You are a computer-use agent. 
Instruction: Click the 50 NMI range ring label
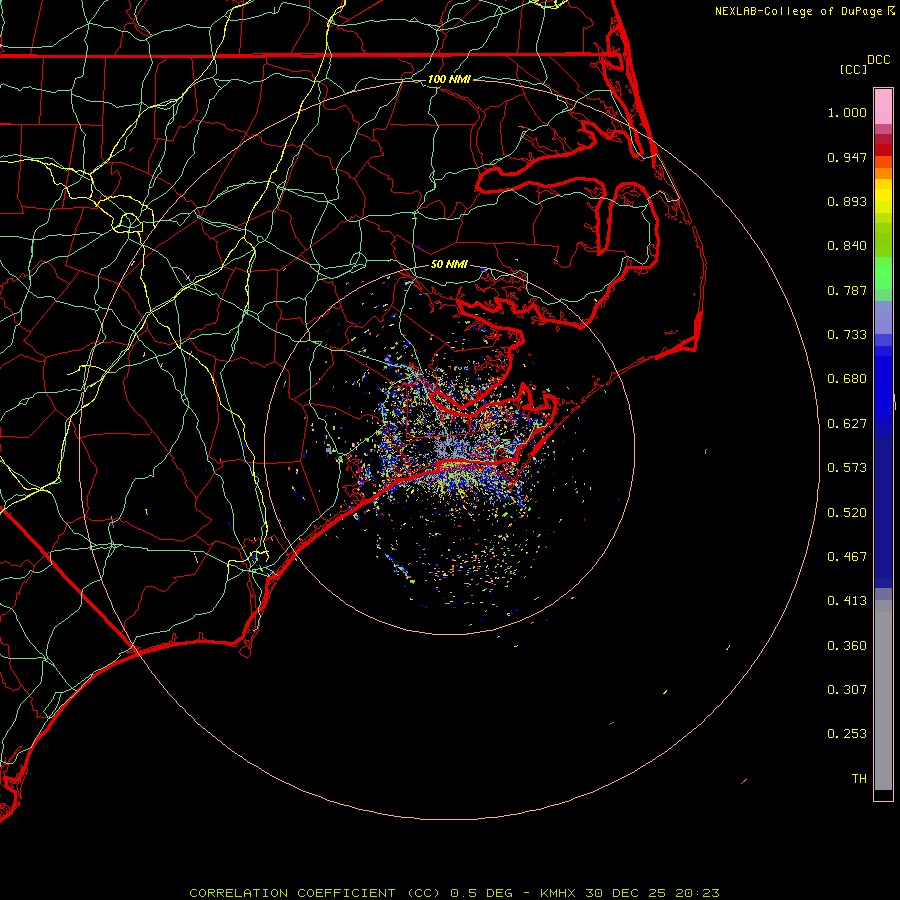coord(449,265)
